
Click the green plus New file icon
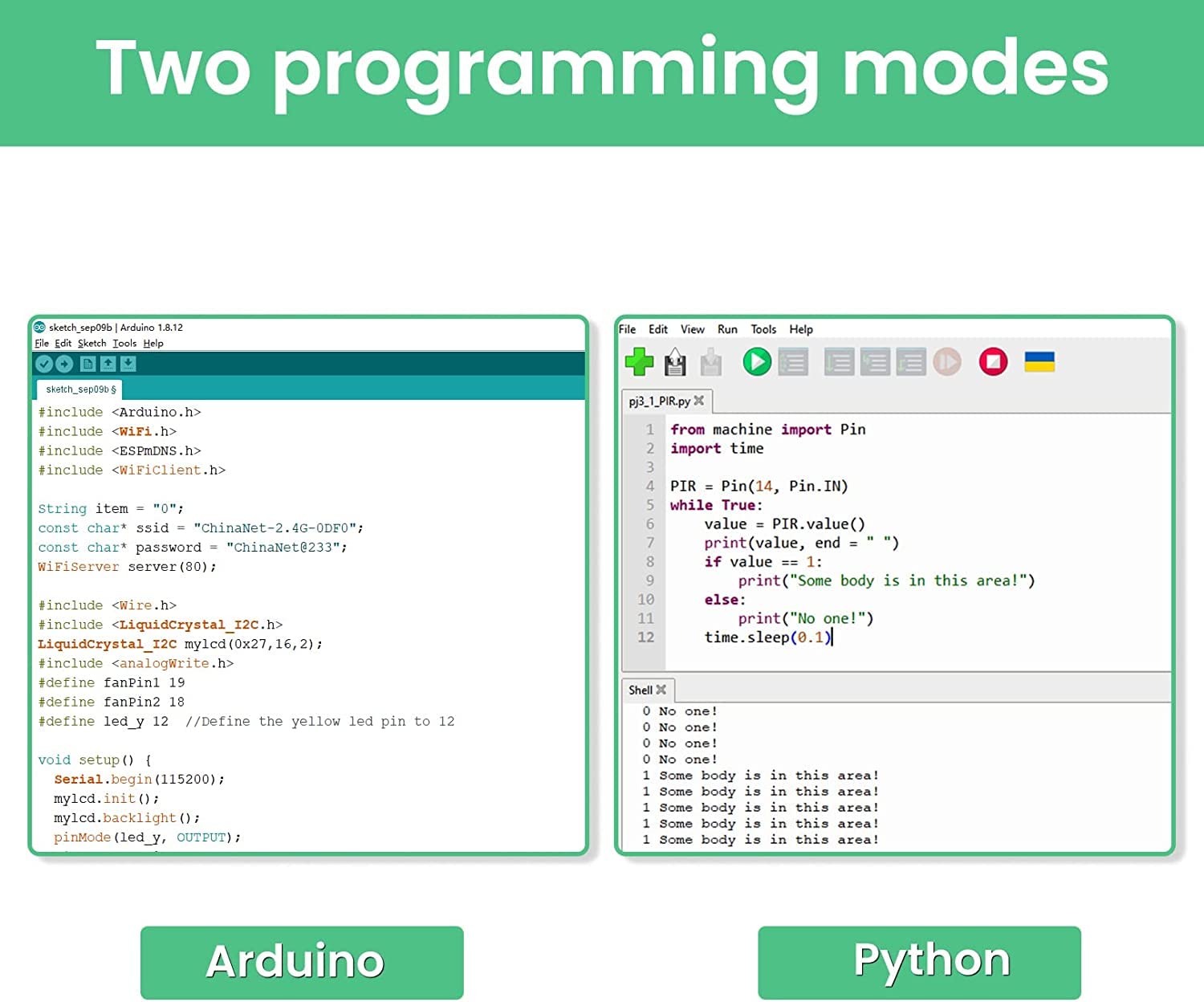click(639, 362)
